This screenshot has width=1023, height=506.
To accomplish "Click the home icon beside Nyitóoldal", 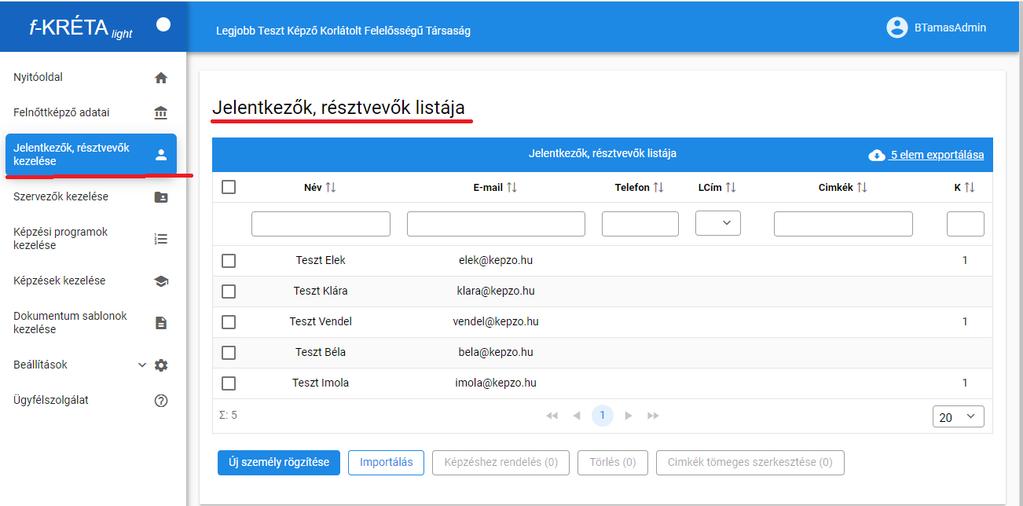I will tap(160, 78).
